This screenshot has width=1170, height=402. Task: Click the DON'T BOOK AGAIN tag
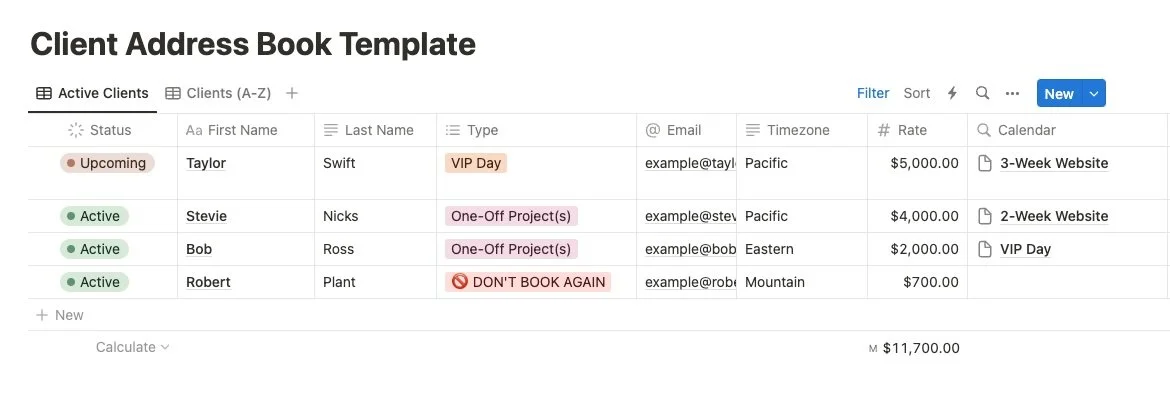[528, 282]
